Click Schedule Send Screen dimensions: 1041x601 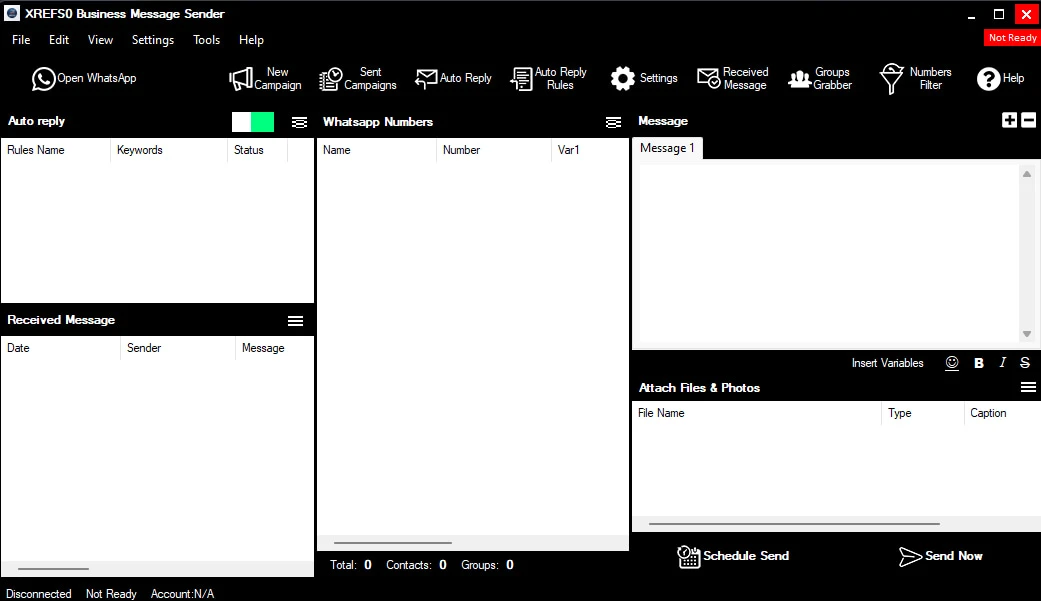pos(733,556)
